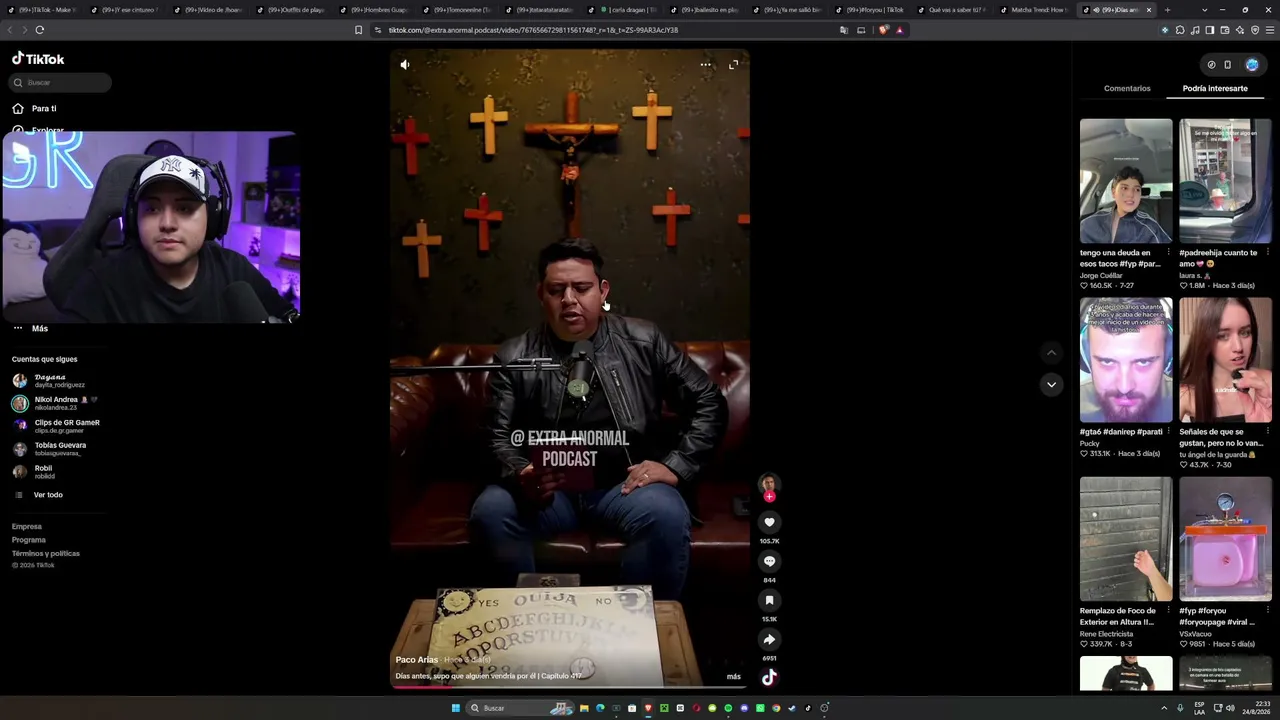This screenshot has width=1280, height=720.
Task: Expand the Términos y políticas section
Action: tap(46, 553)
